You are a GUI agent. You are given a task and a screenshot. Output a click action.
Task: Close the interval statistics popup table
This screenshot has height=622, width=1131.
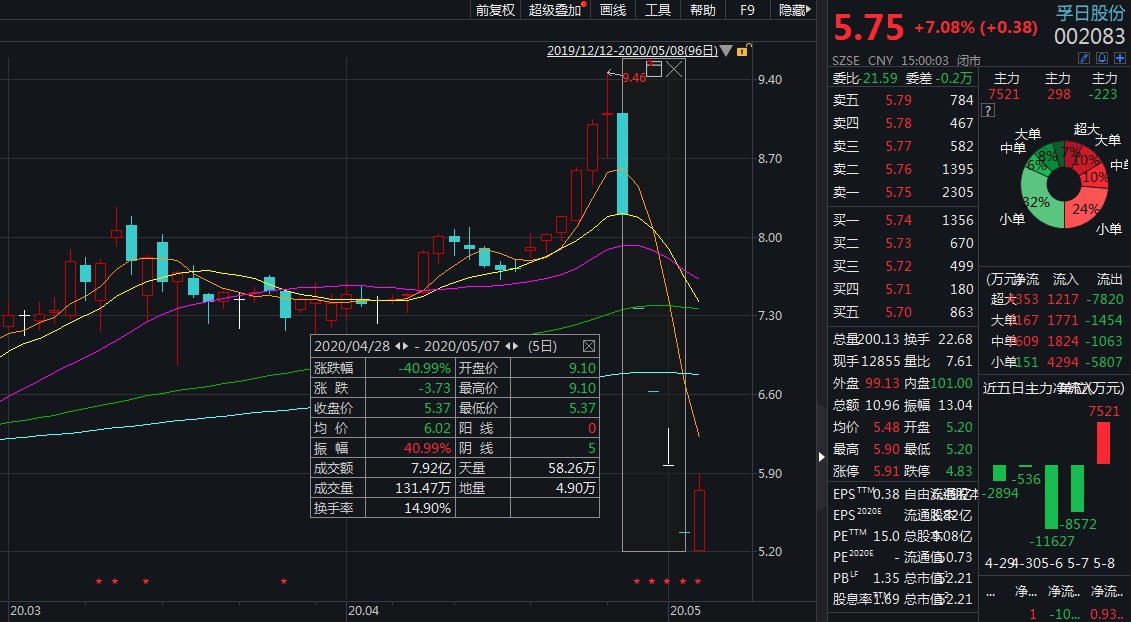click(588, 346)
